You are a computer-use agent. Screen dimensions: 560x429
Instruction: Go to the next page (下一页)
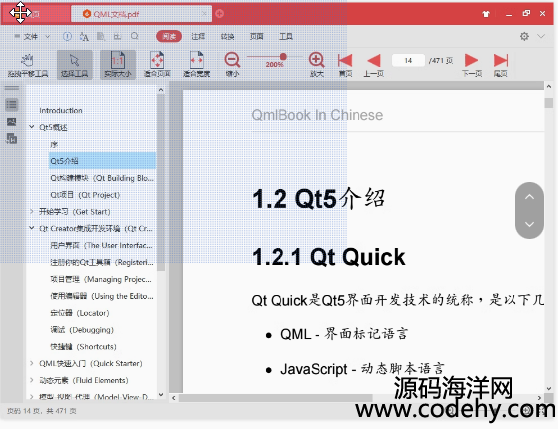coord(472,65)
